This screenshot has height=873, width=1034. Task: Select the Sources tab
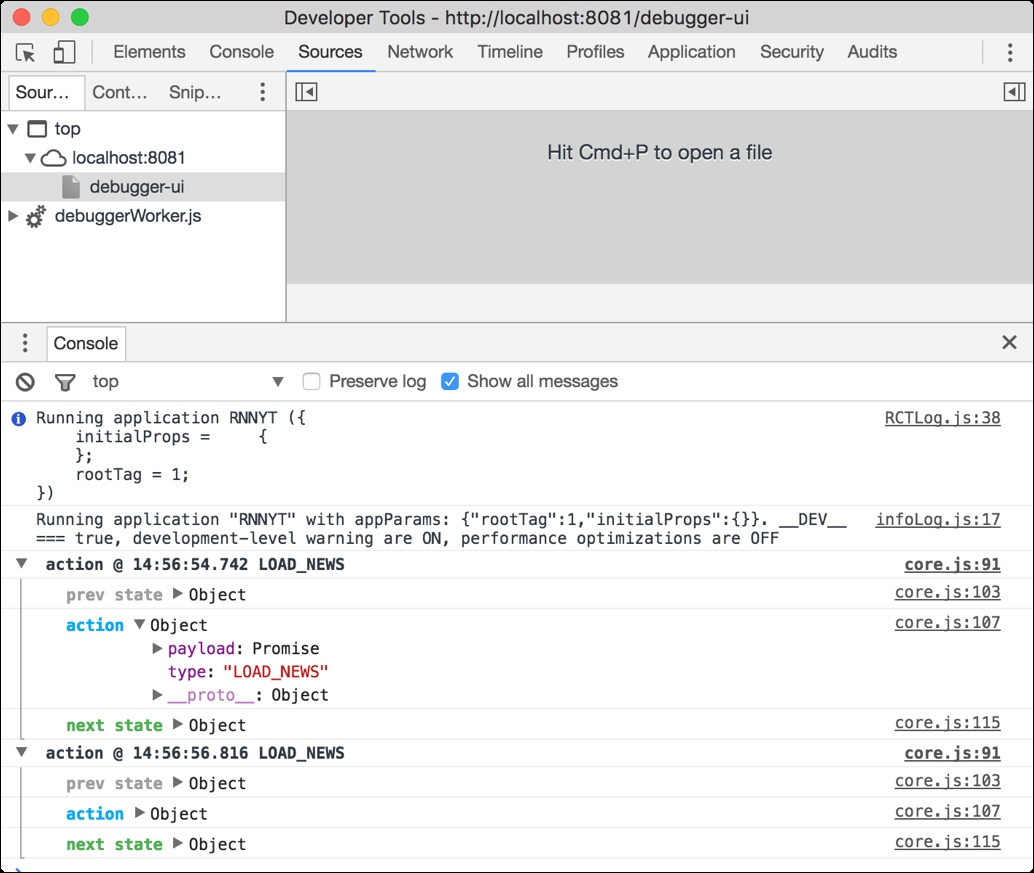(x=330, y=52)
